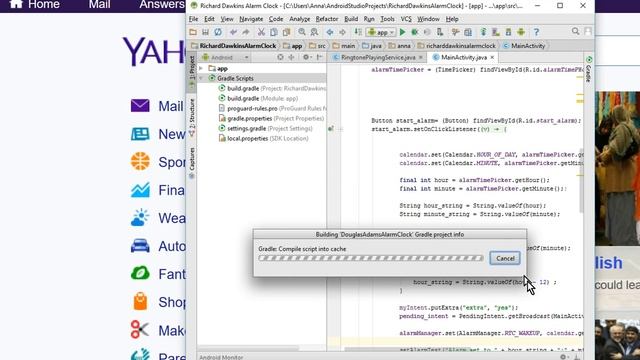Click the collapse all icon in Project panel

point(291,58)
